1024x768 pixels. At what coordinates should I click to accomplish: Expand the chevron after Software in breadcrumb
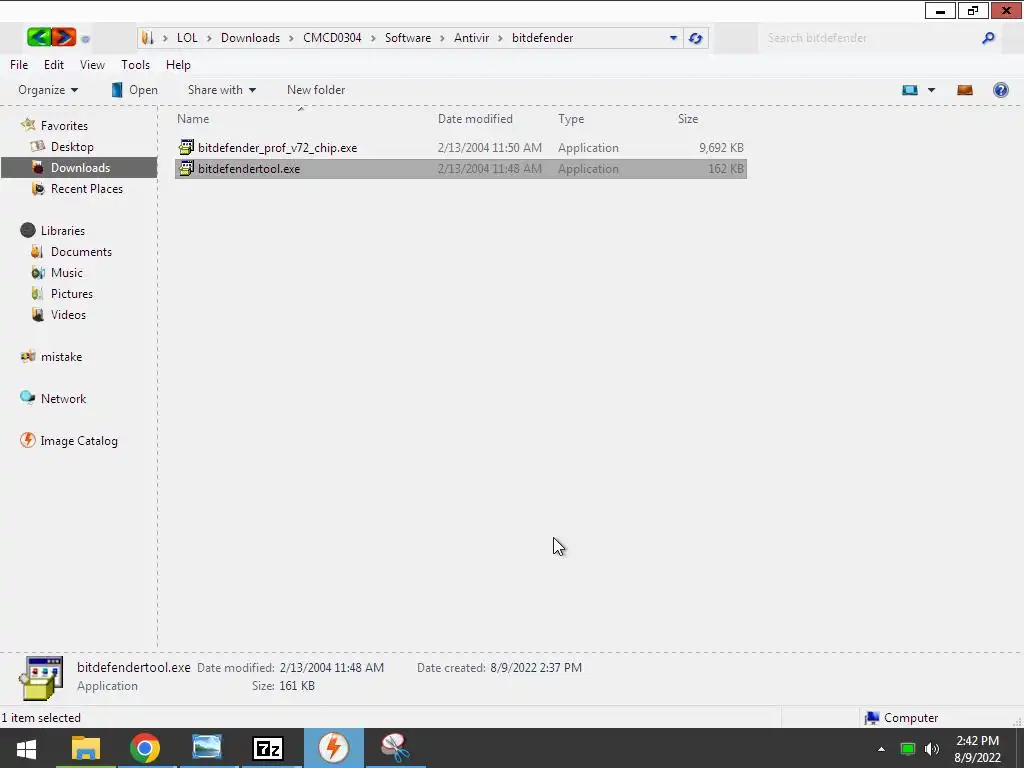click(x=442, y=38)
